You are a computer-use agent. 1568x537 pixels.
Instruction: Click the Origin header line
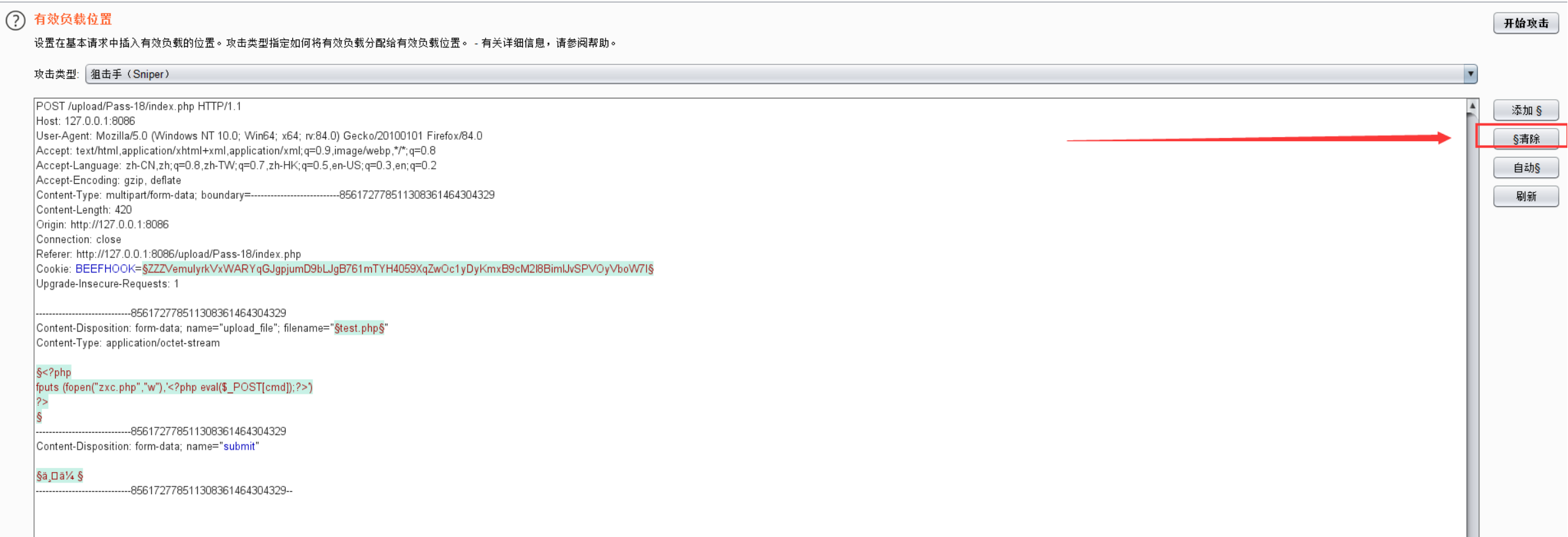click(x=102, y=225)
